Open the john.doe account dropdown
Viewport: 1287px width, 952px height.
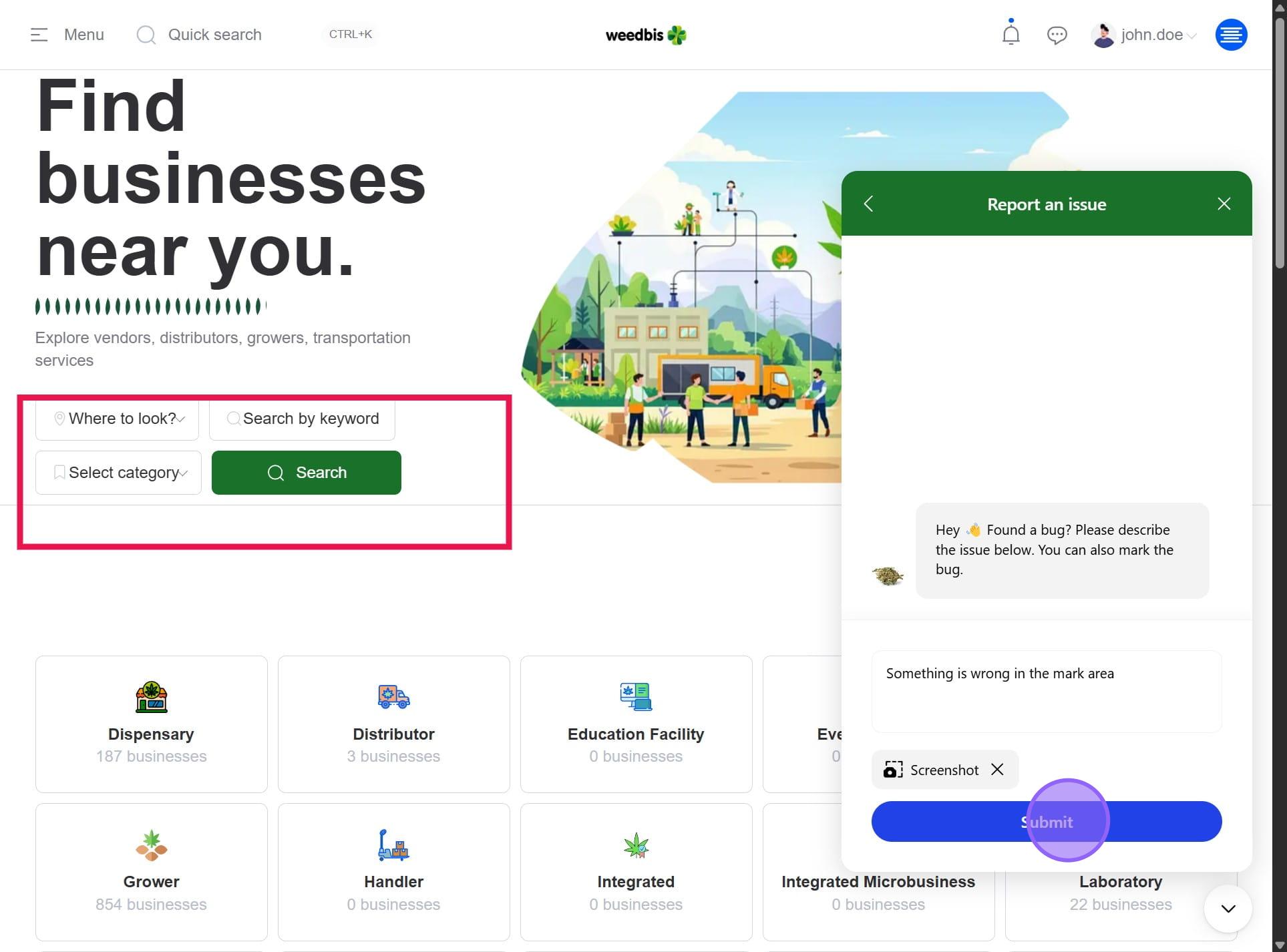(1143, 35)
